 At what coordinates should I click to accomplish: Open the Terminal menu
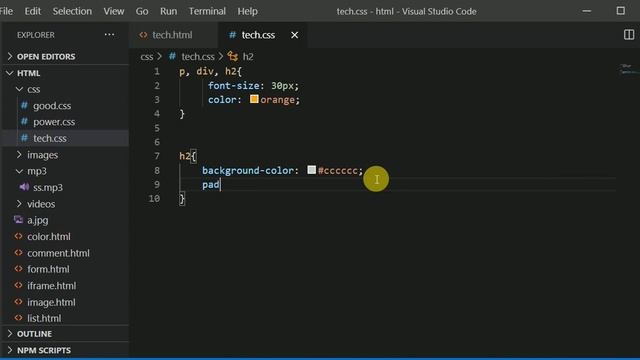click(207, 11)
